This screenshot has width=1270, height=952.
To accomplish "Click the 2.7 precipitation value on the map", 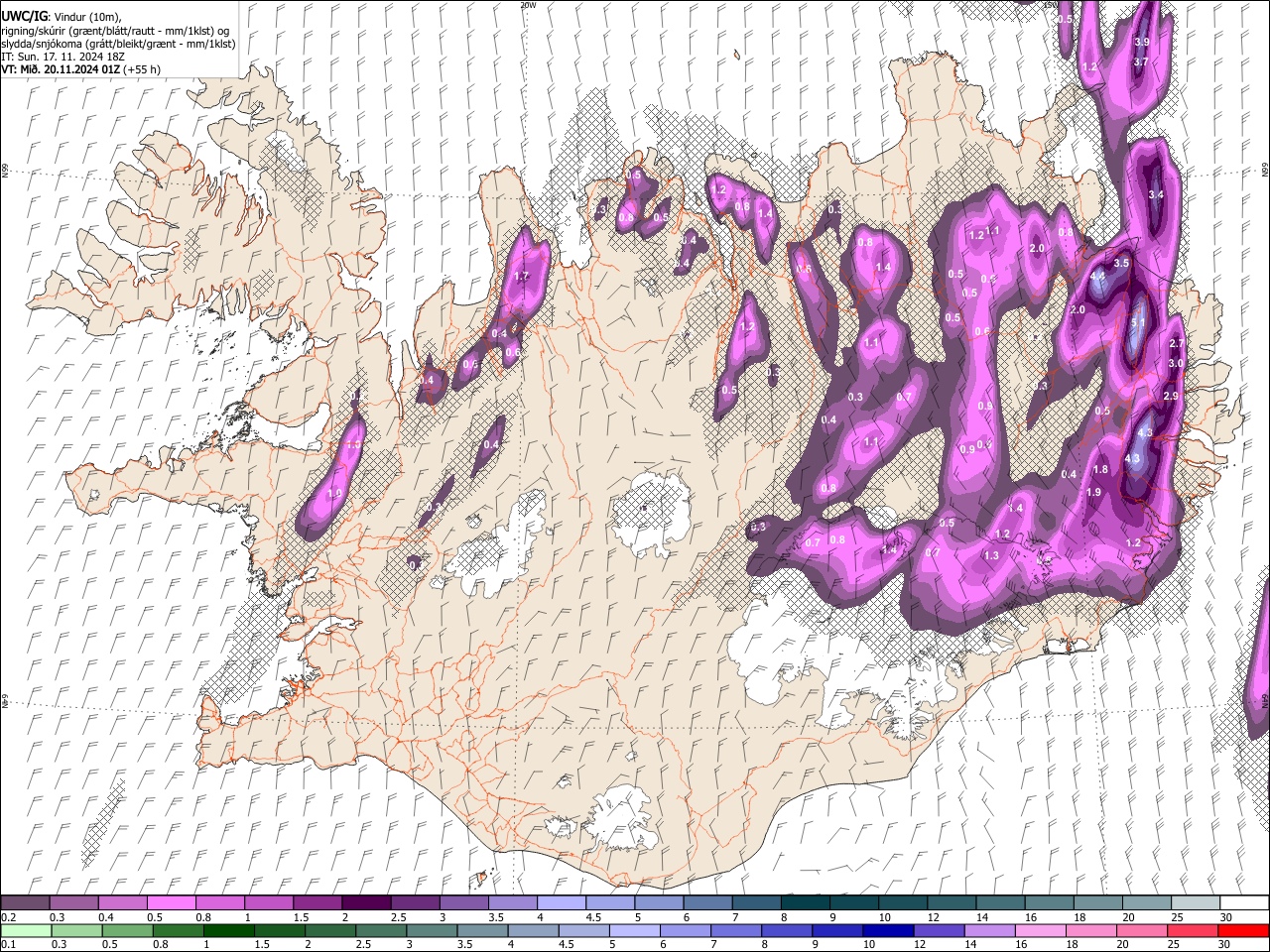I will 1177,343.
